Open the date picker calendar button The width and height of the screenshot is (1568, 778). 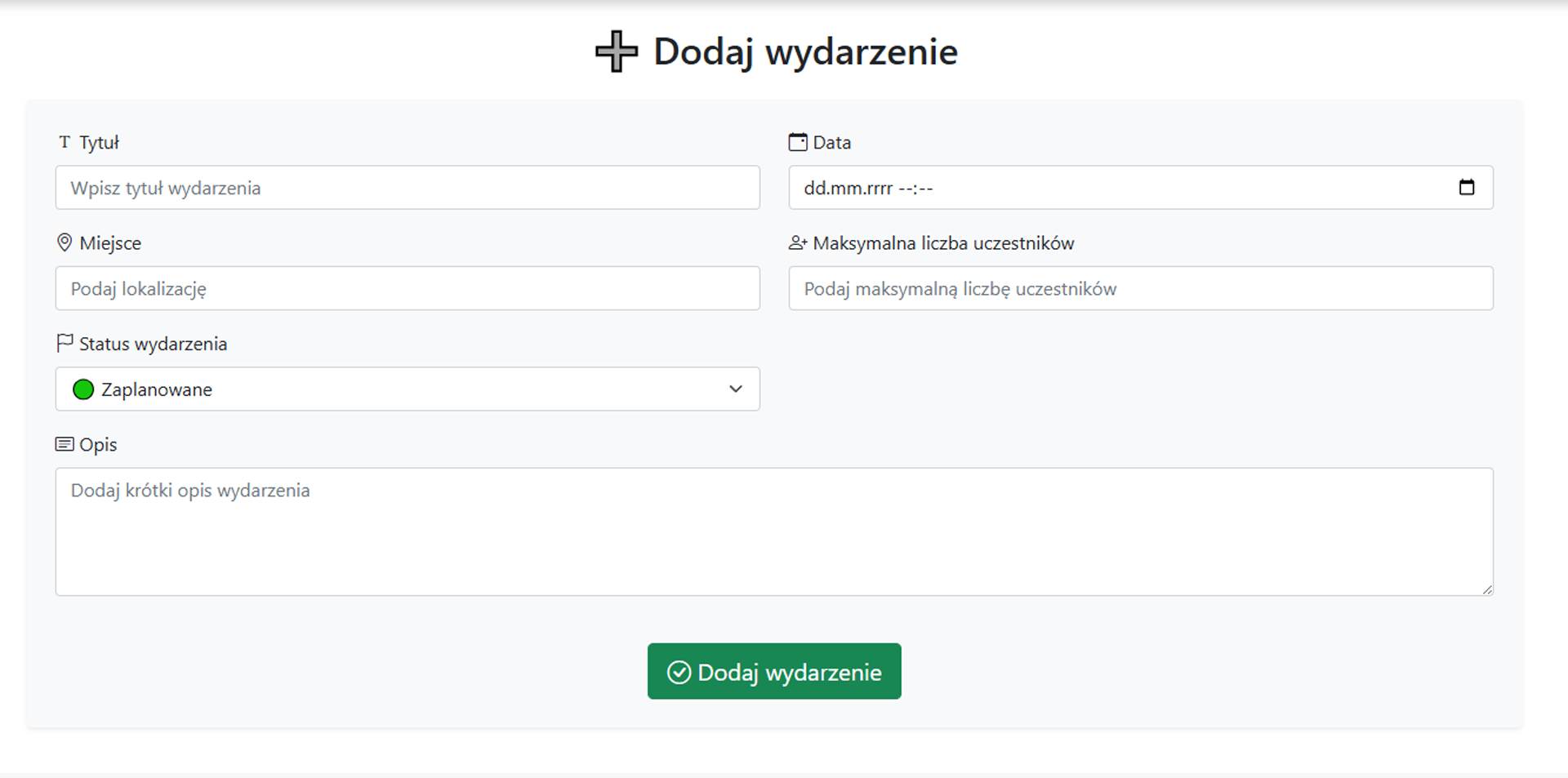tap(1467, 188)
